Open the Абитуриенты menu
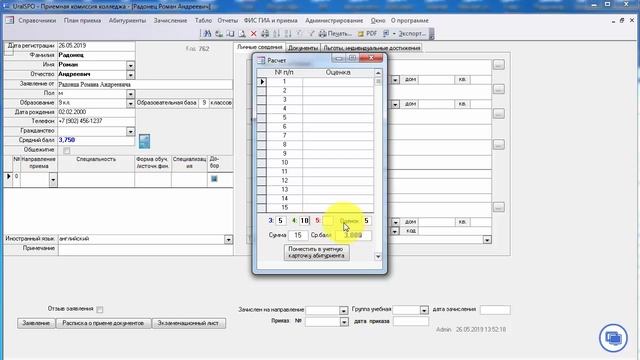Viewport: 640px width, 360px height. pos(127,20)
